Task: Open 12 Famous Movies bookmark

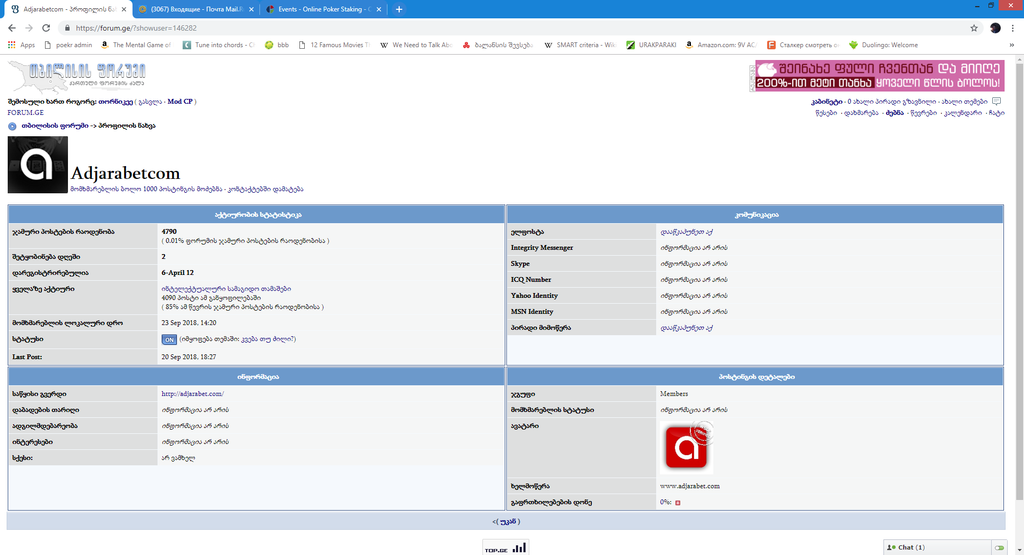Action: tap(334, 45)
